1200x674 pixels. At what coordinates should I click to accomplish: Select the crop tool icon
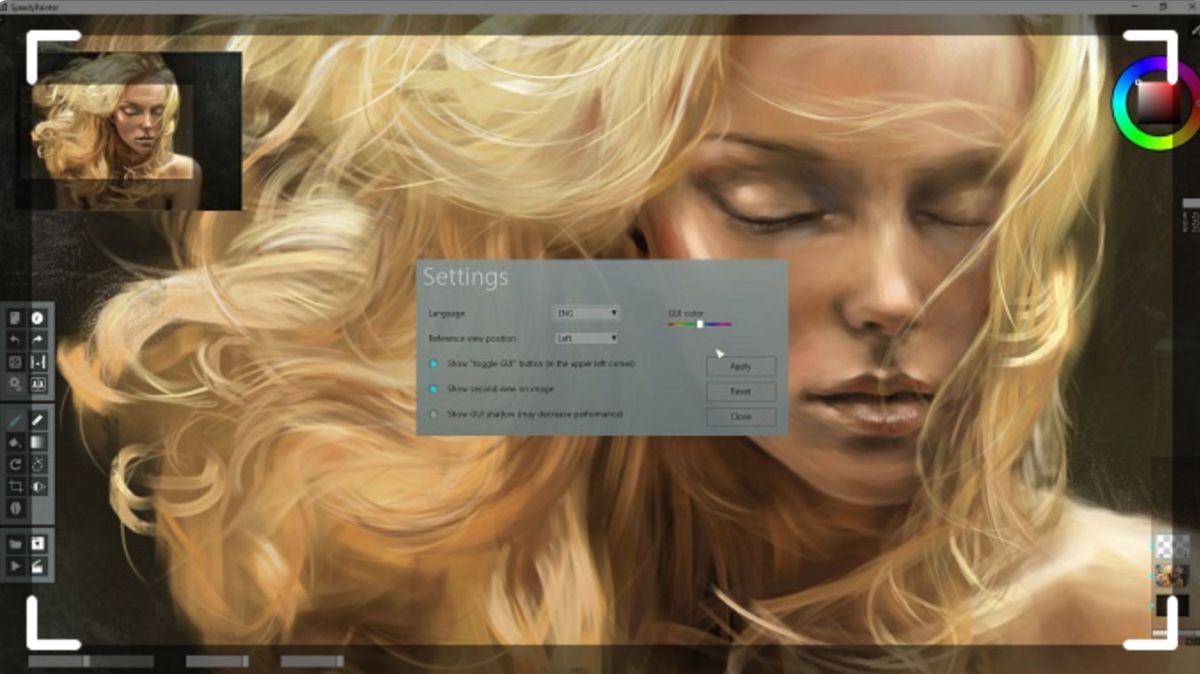(15, 486)
